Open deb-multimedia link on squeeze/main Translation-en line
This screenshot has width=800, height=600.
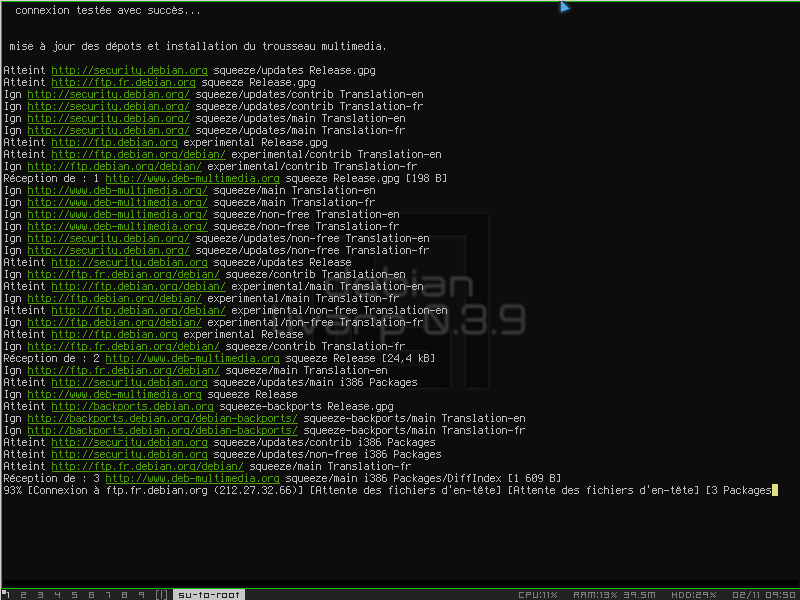117,190
